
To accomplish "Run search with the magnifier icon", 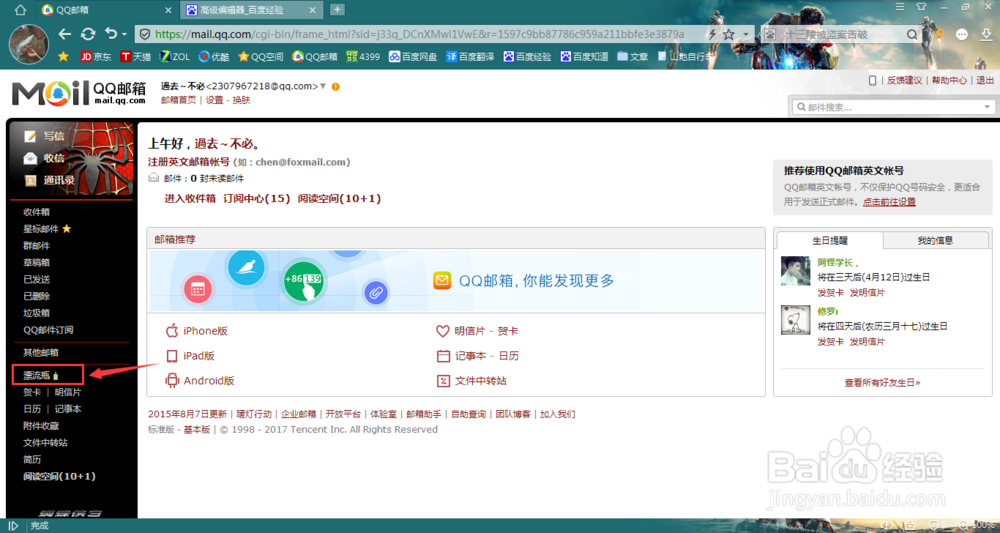I will 913,34.
